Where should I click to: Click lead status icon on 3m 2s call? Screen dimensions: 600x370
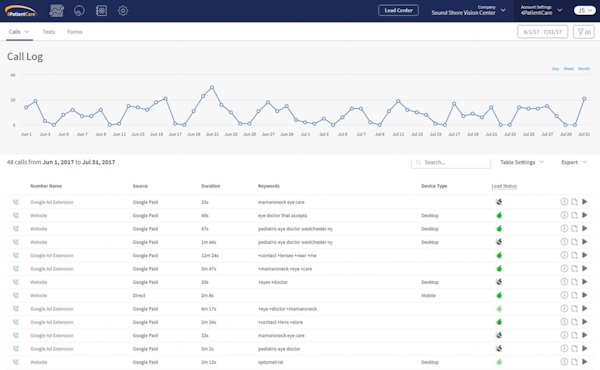click(499, 349)
